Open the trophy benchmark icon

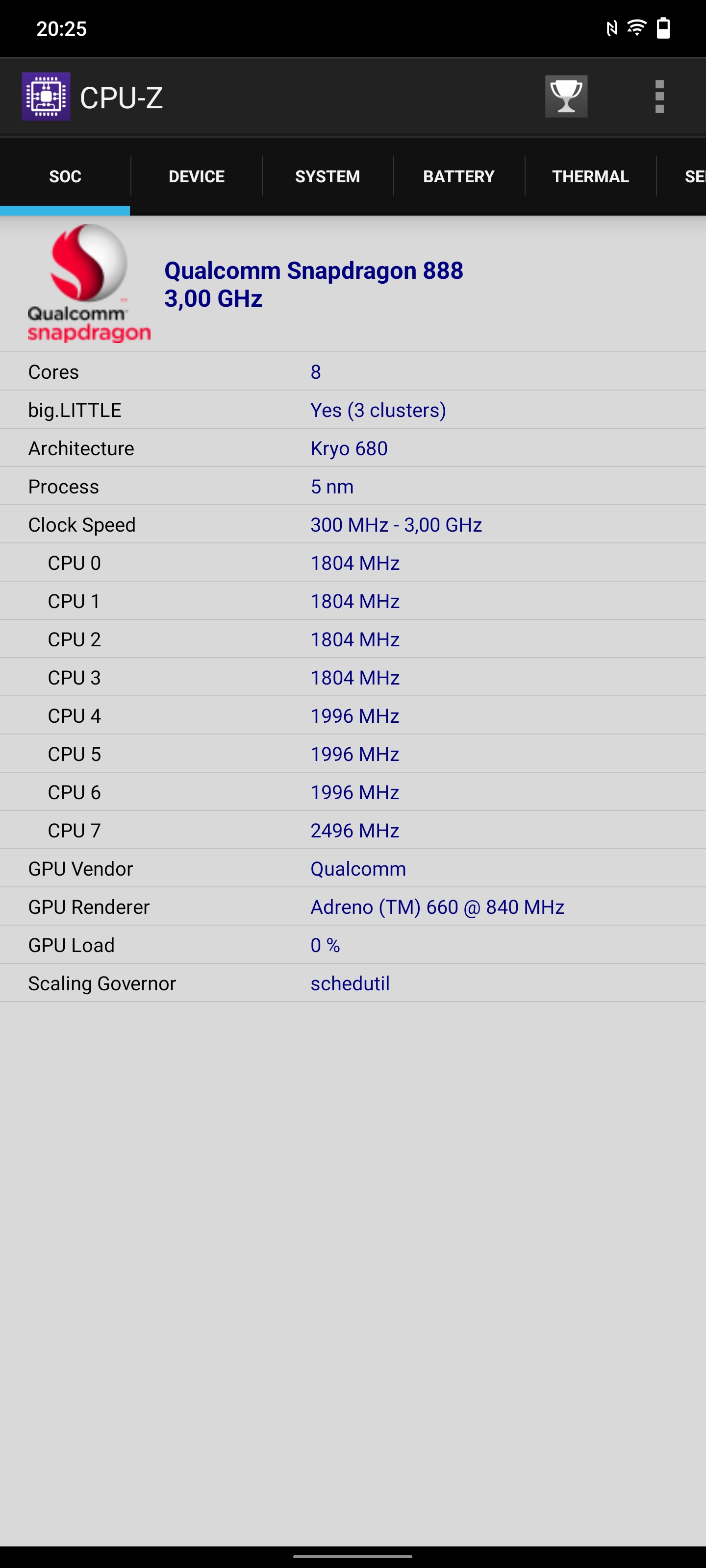(566, 96)
